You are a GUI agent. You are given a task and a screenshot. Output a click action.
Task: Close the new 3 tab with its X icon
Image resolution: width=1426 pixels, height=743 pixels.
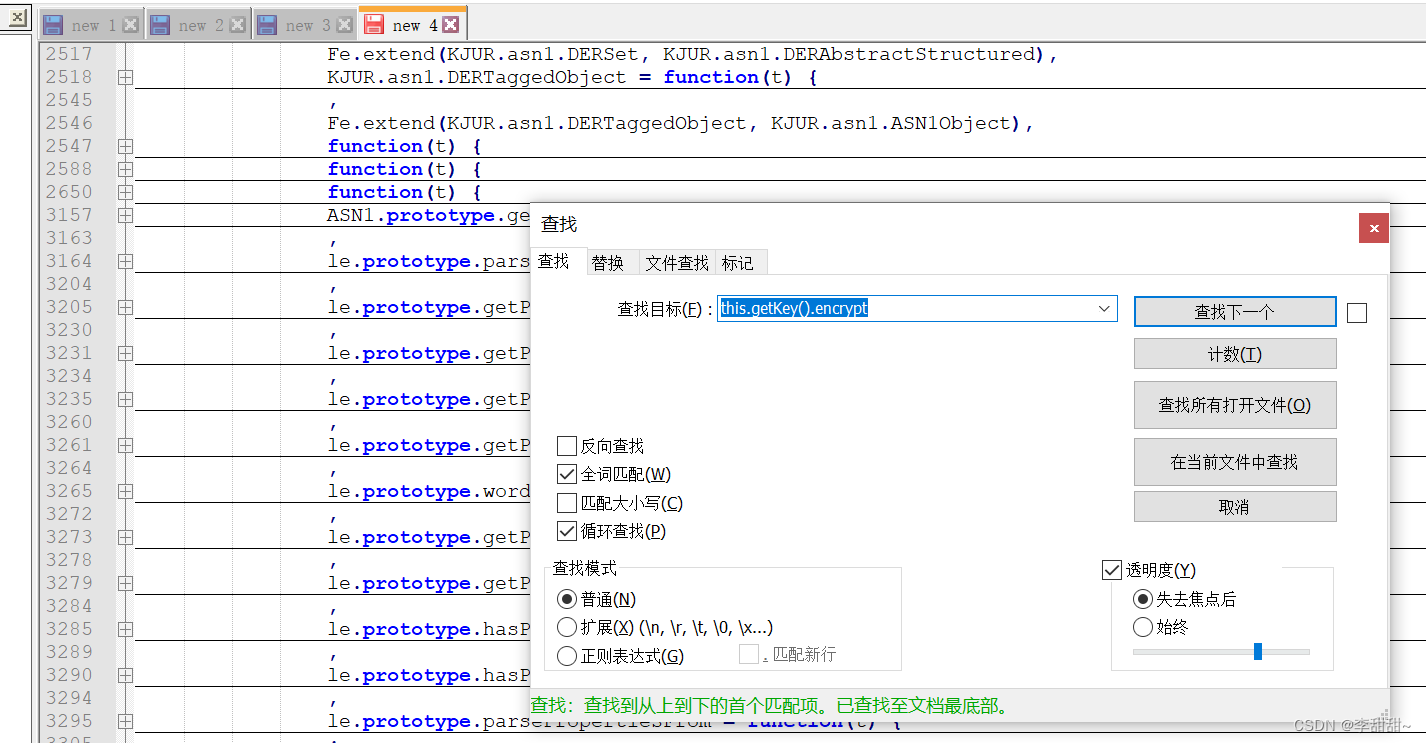344,25
